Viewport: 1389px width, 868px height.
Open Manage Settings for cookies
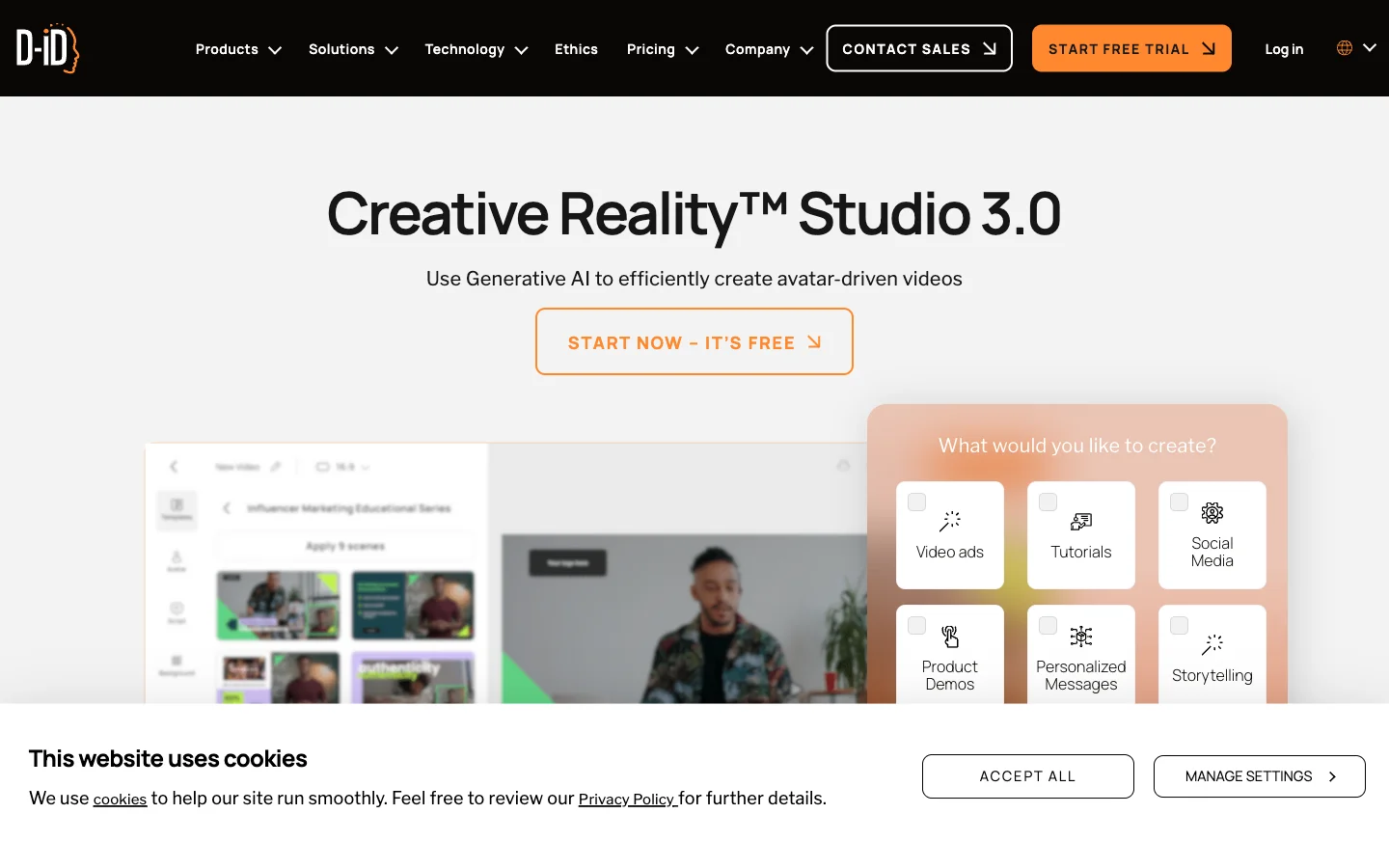pos(1260,776)
